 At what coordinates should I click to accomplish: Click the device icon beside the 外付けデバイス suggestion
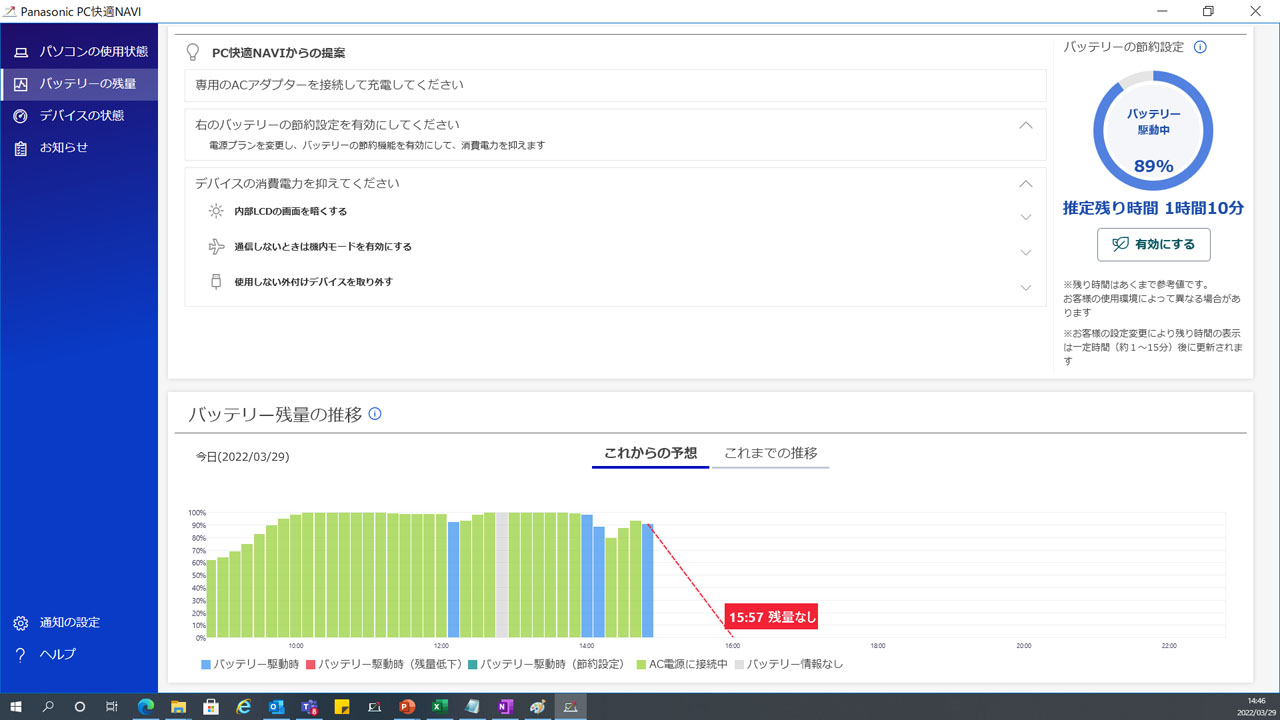[215, 282]
